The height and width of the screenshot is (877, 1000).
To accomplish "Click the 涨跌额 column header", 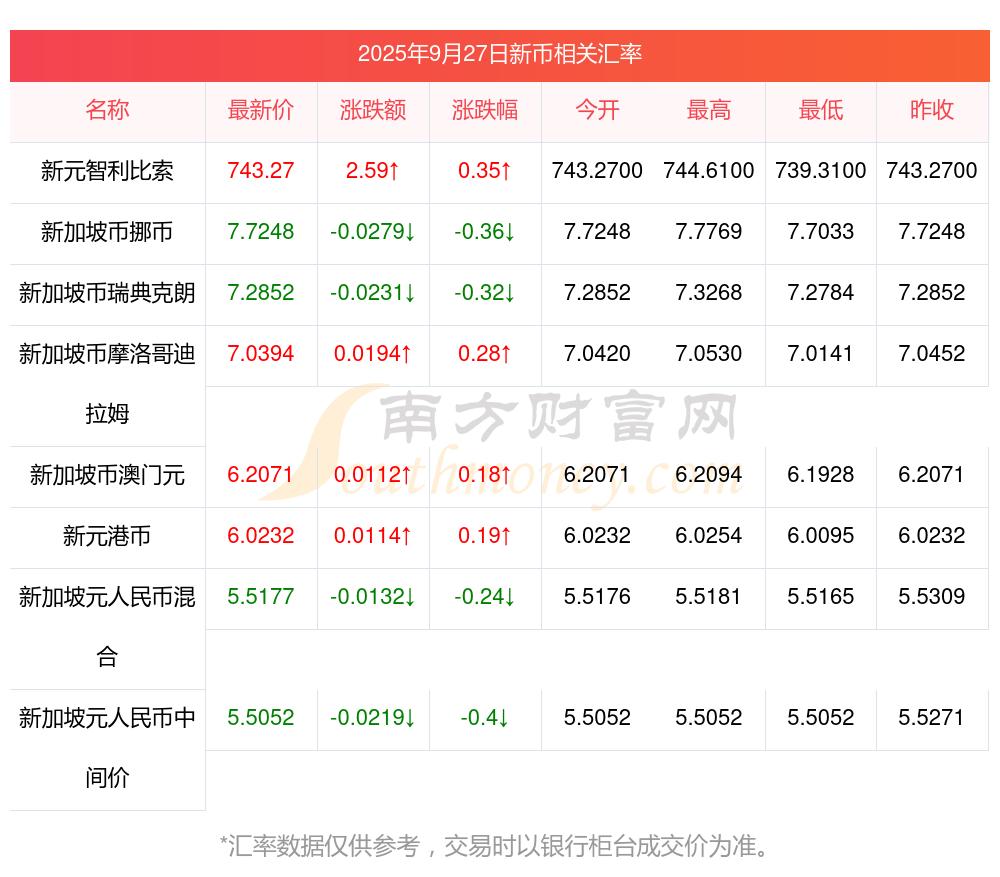I will pos(372,110).
